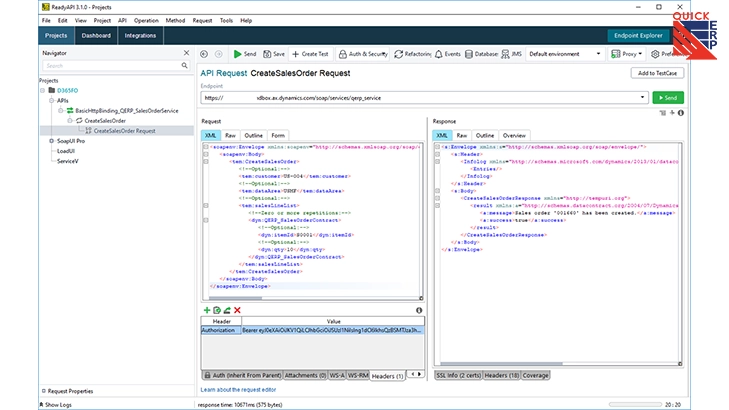Follow Learn about the request editor link

pos(238,390)
